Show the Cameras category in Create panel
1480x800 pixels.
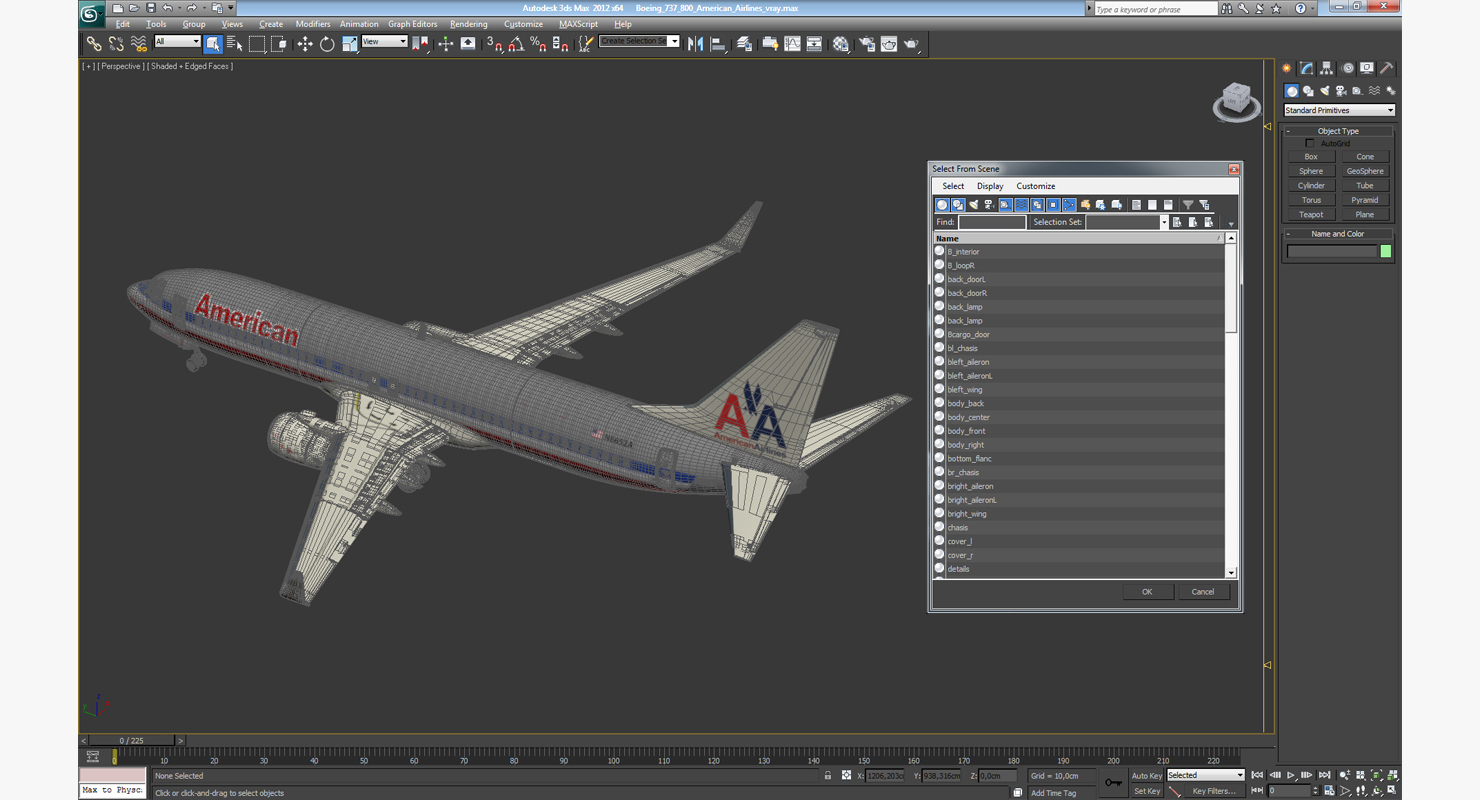coord(1341,90)
